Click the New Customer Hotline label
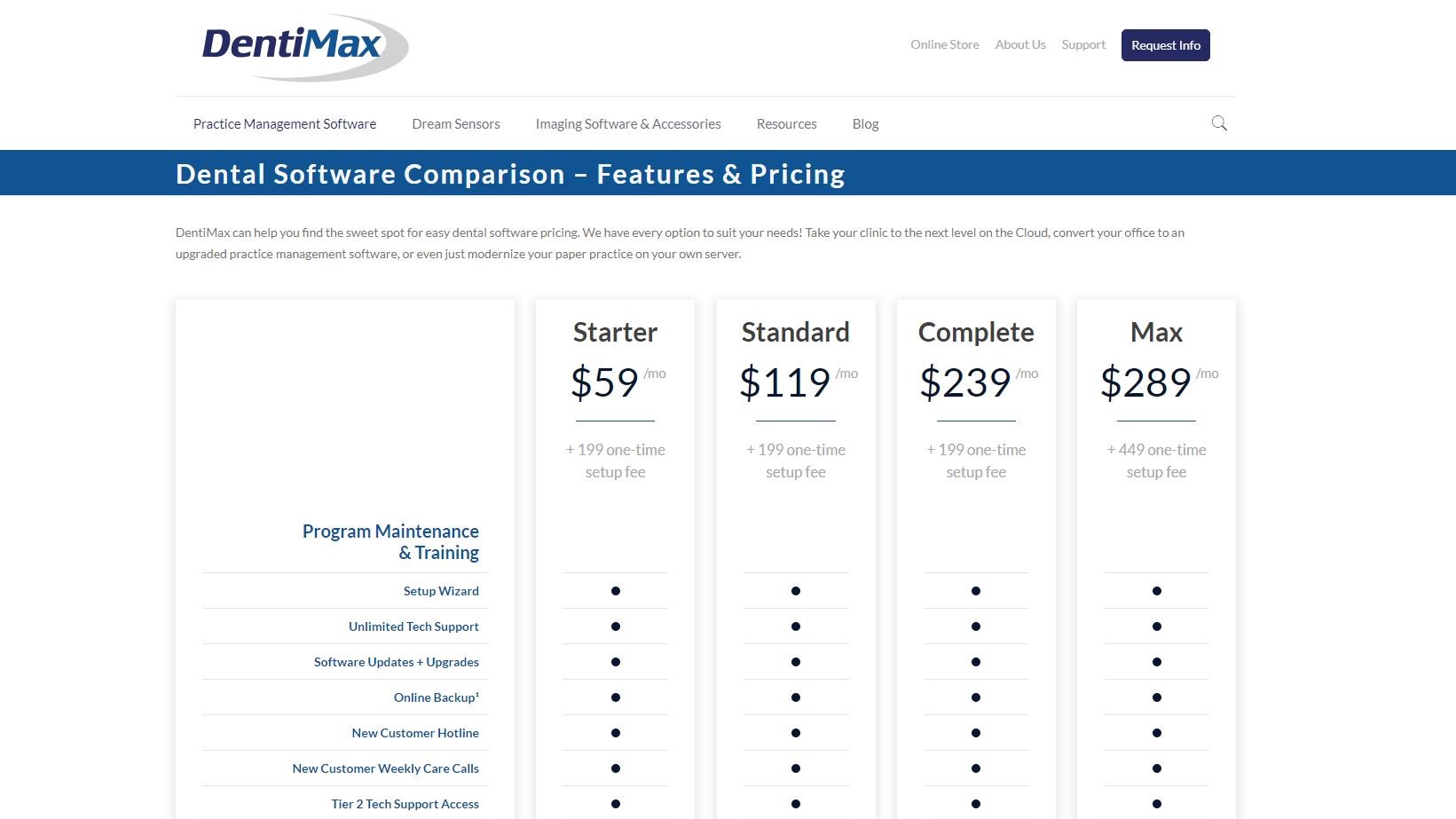The width and height of the screenshot is (1456, 819). coord(415,733)
